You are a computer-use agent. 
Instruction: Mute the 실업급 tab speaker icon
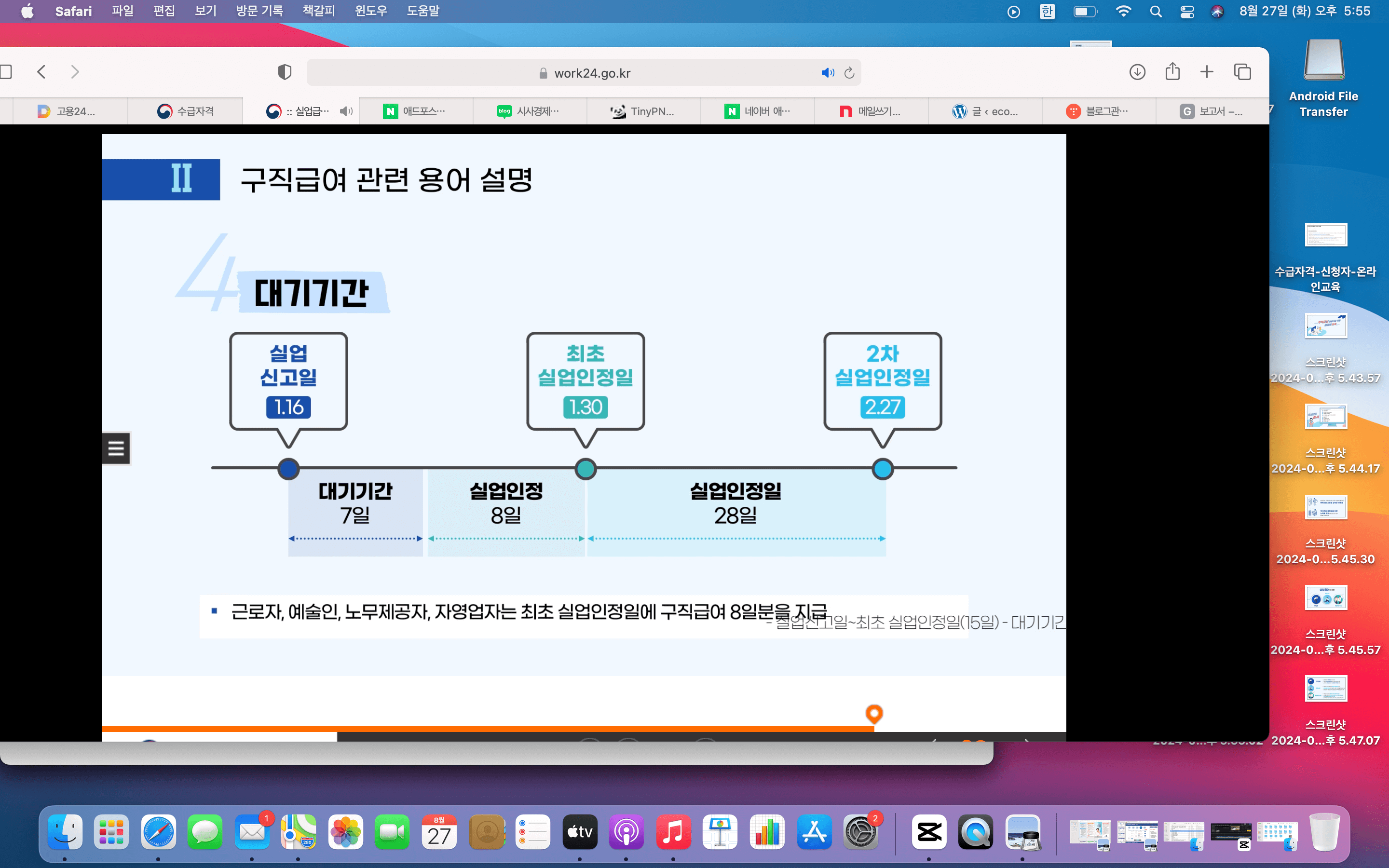point(345,111)
